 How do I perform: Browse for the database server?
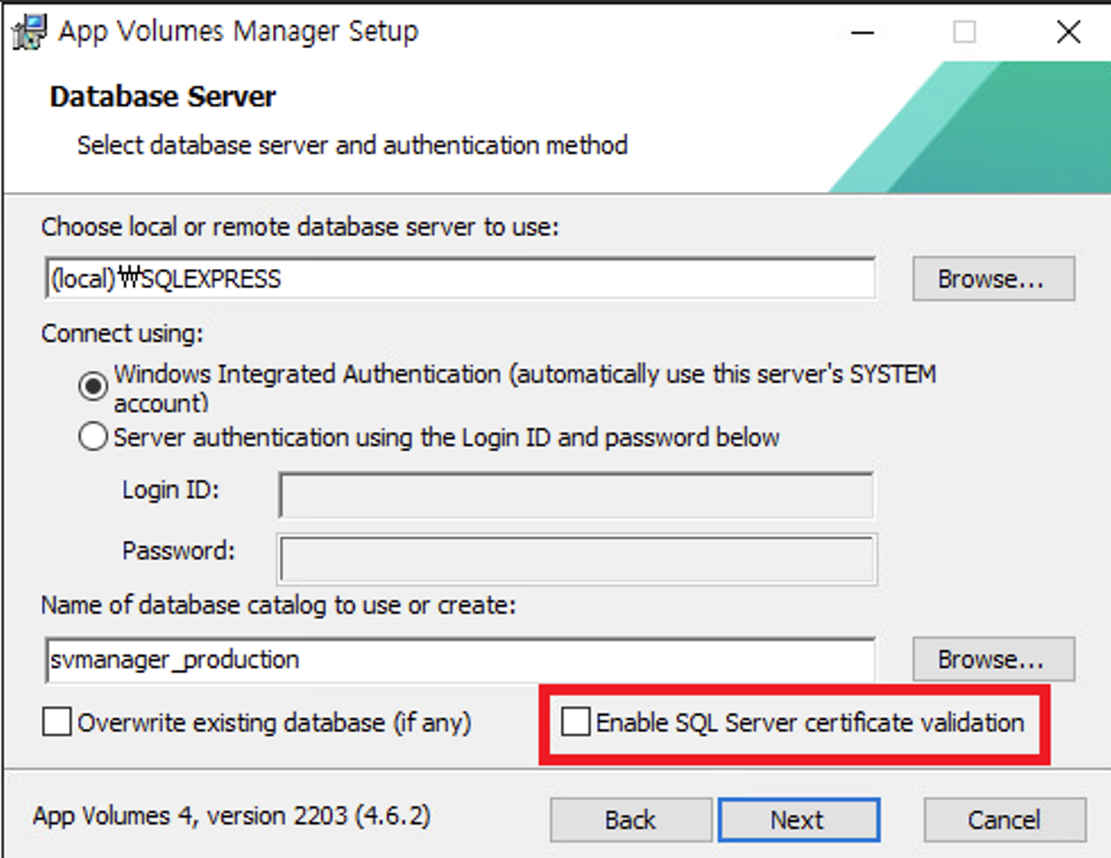(993, 278)
